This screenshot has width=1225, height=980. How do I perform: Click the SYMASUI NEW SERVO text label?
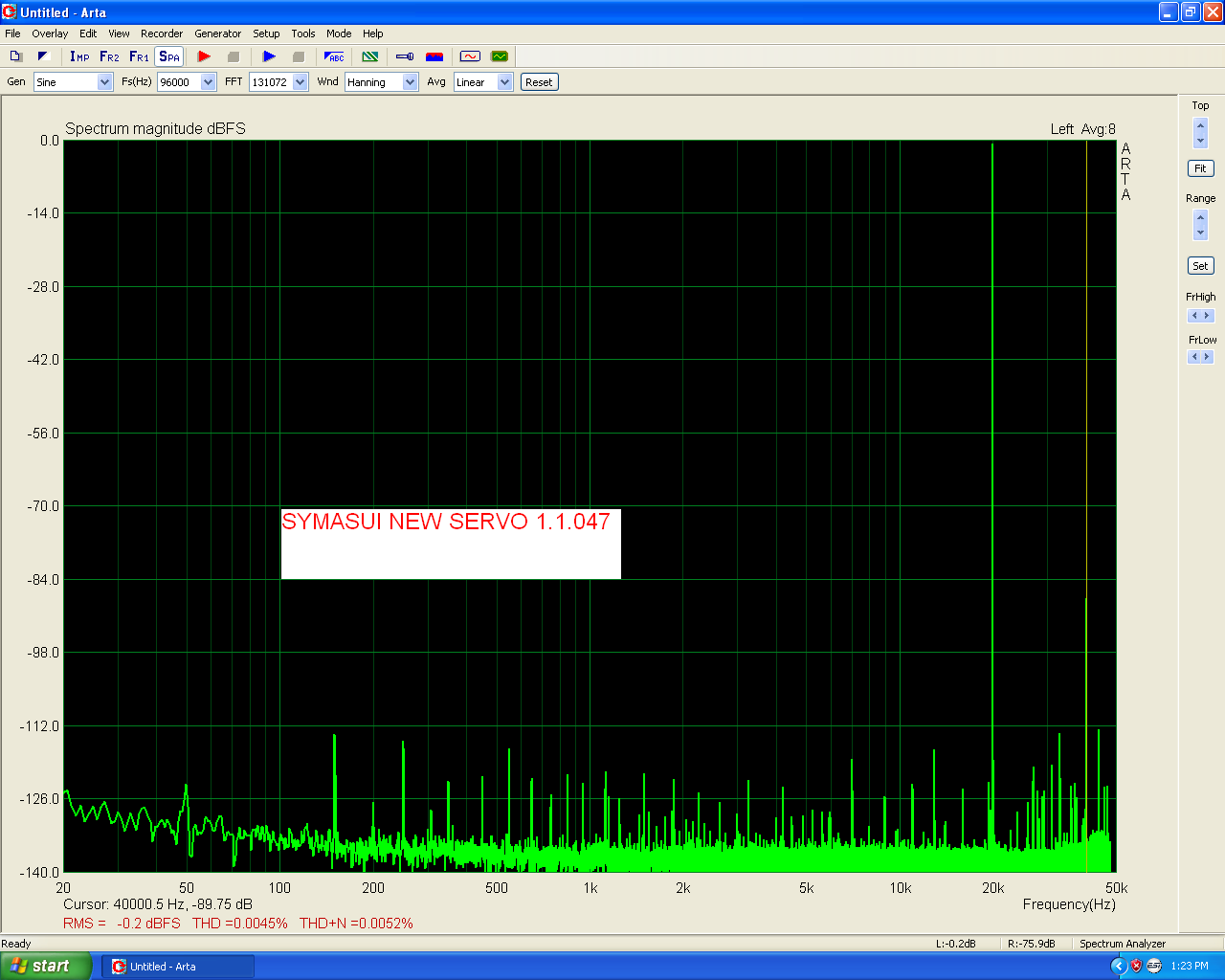click(446, 522)
